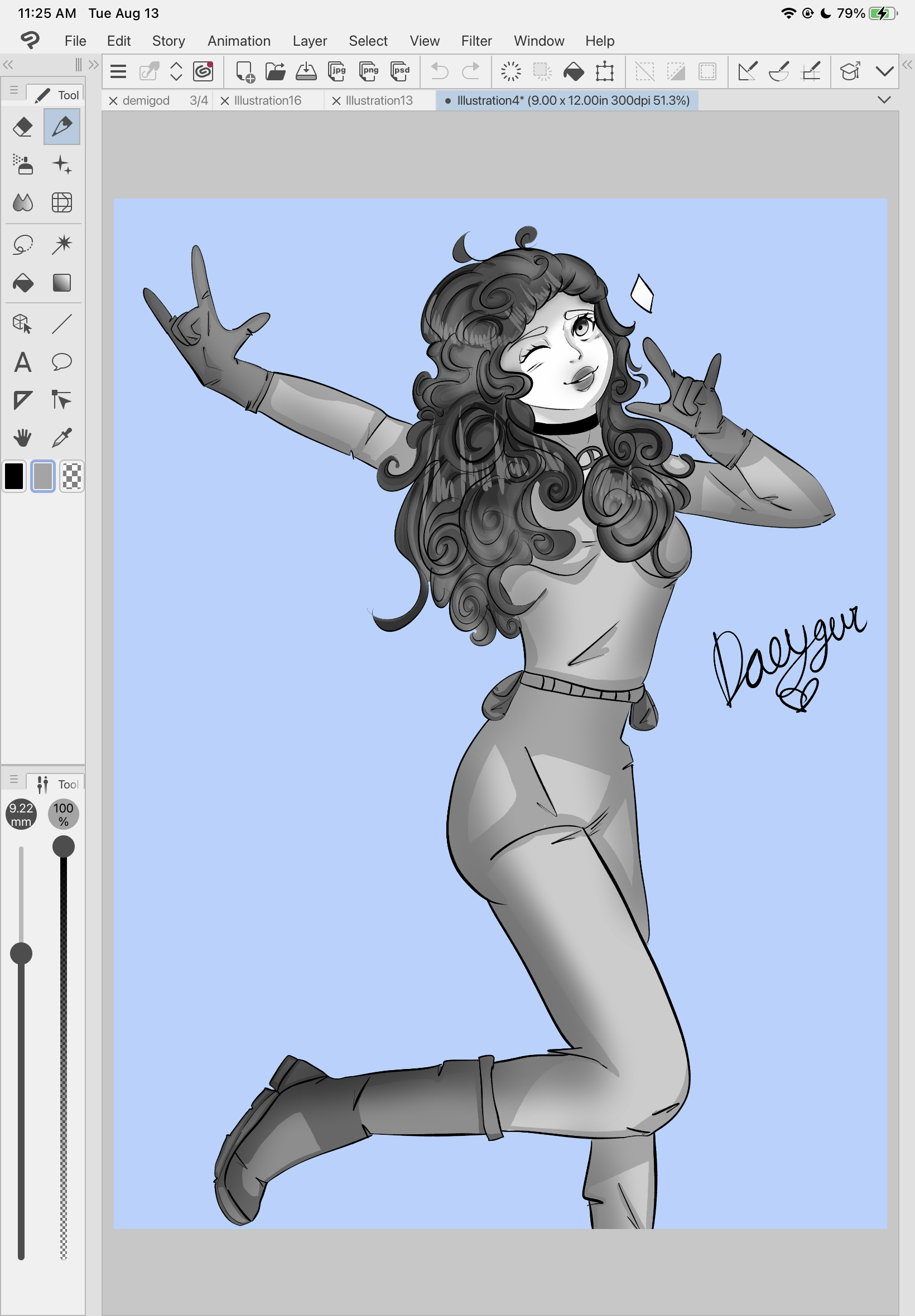Export image using the jpg icon

(x=337, y=71)
